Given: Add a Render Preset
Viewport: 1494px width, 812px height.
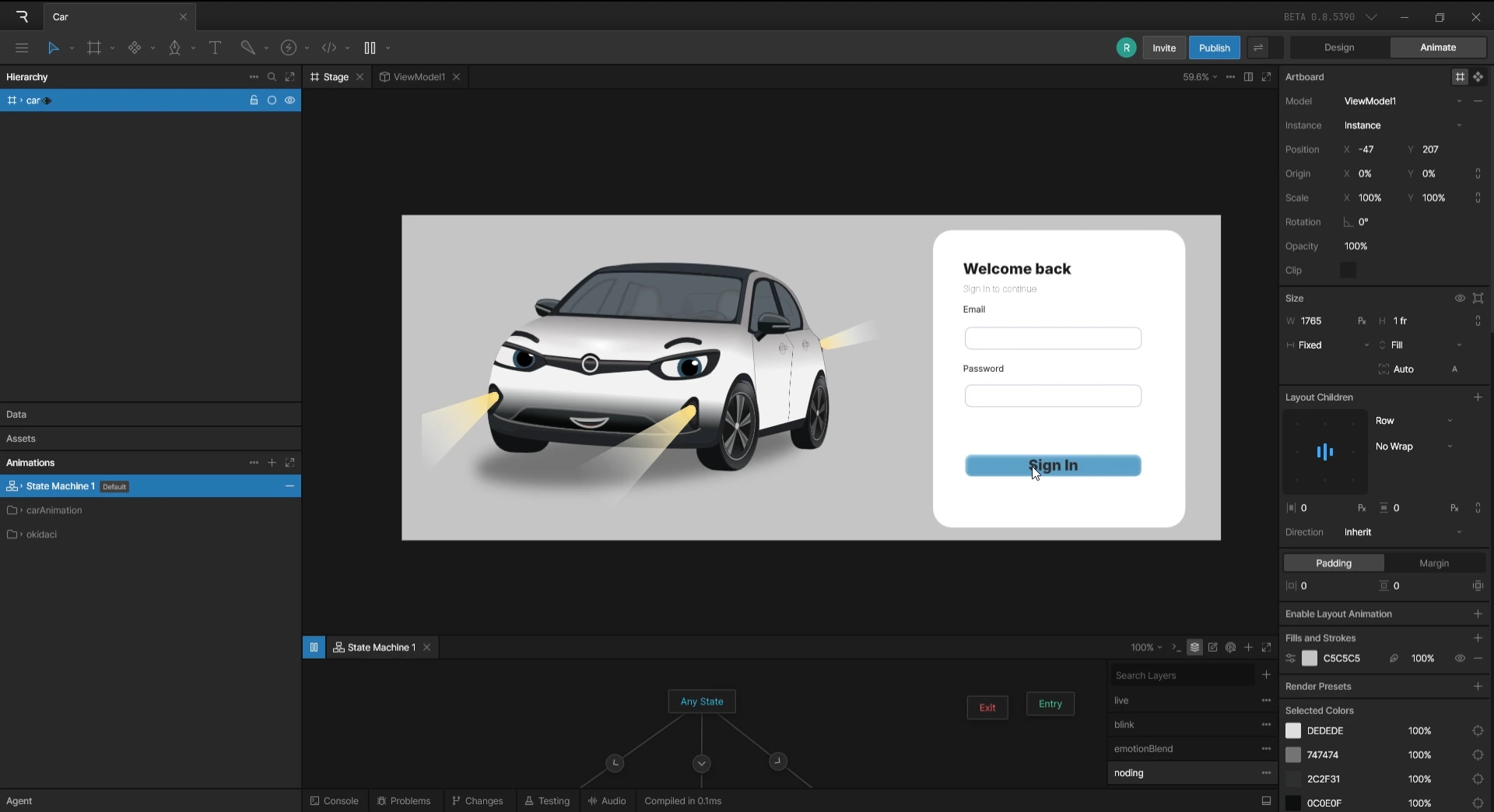Looking at the screenshot, I should (1478, 686).
